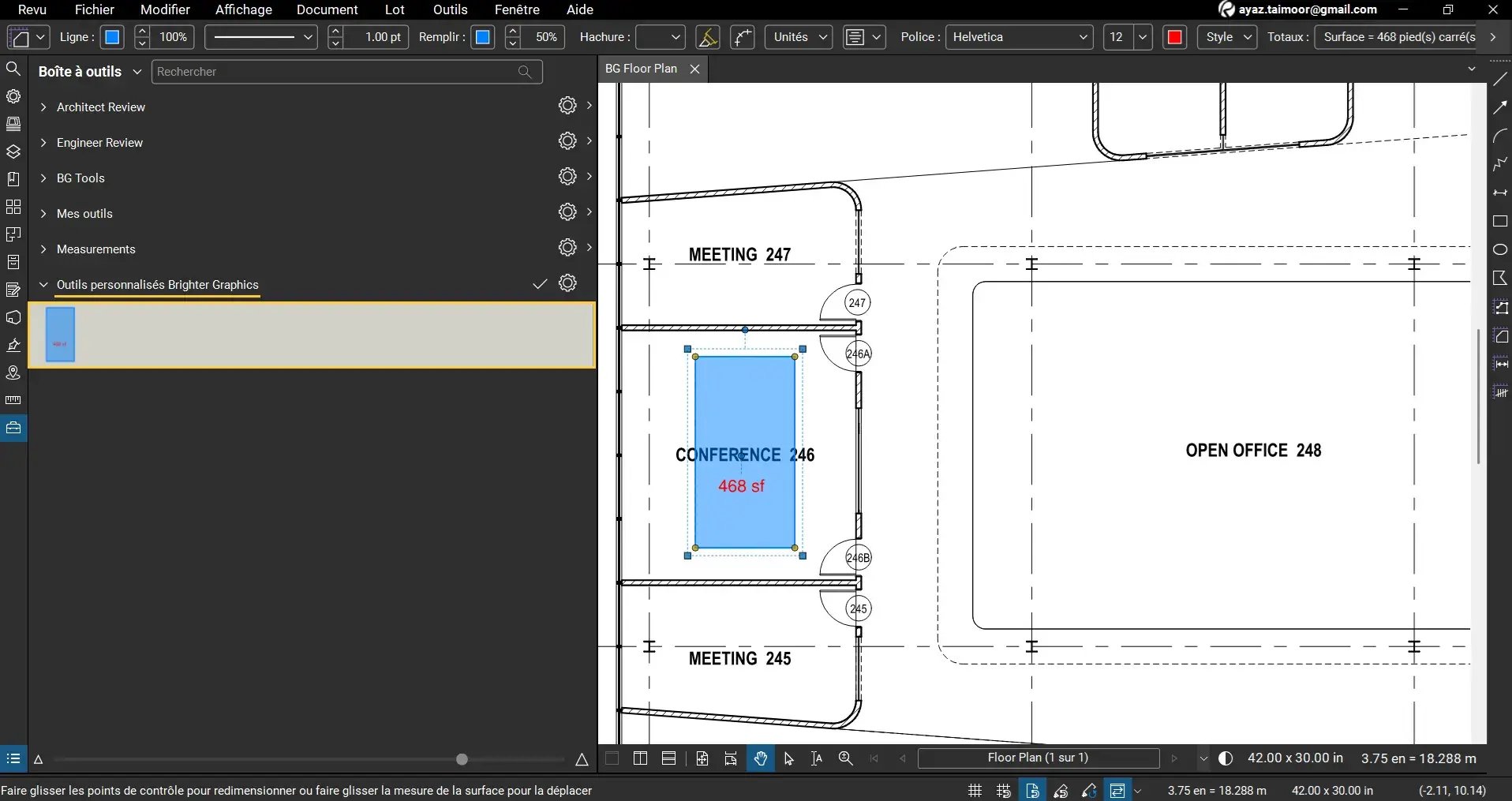The width and height of the screenshot is (1512, 801).
Task: Open the Layers panel
Action: coord(13,152)
